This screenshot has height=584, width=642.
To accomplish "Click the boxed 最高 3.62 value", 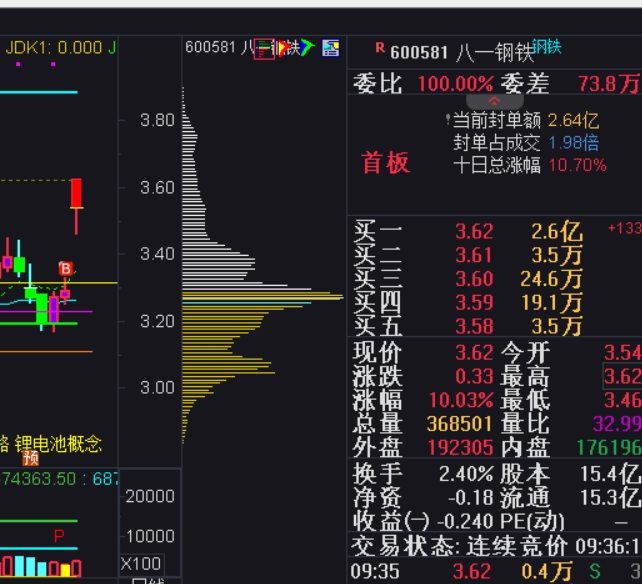I will 622,376.
